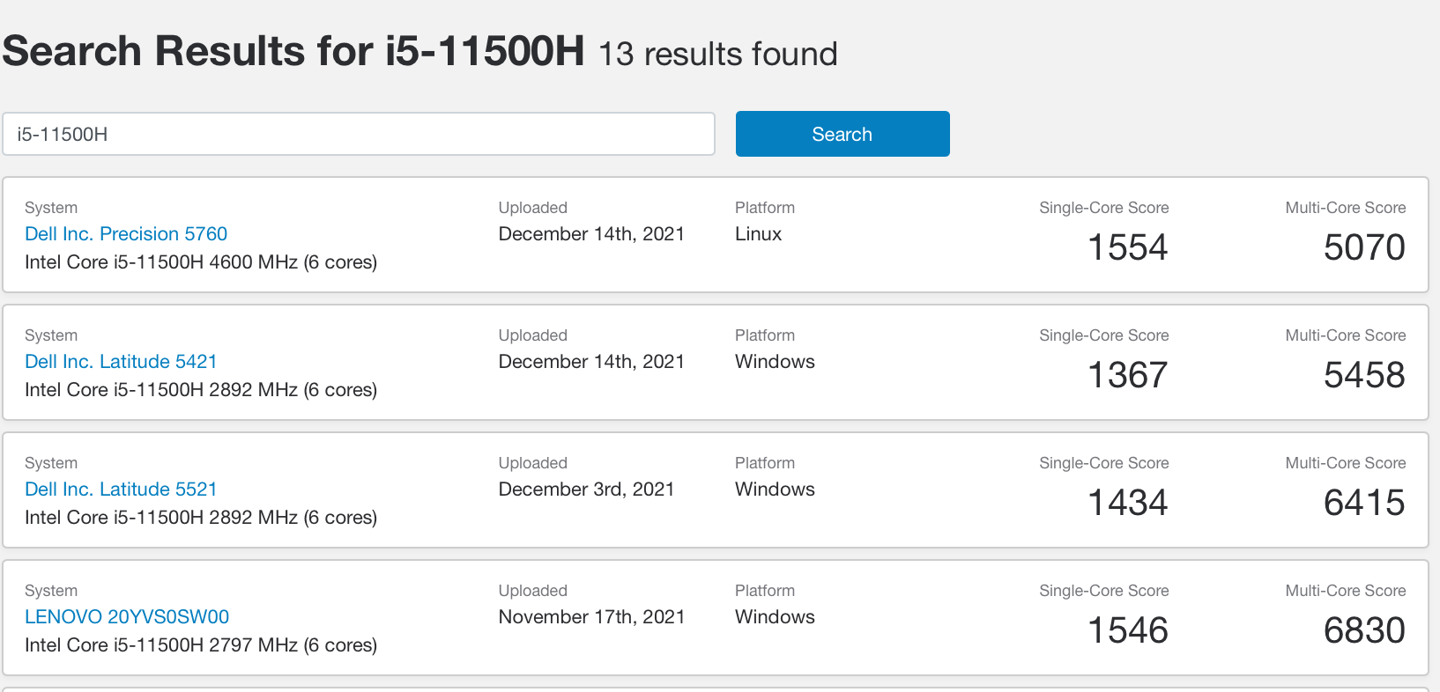Click the 1434 single-core score
1440x692 pixels.
pos(1127,503)
